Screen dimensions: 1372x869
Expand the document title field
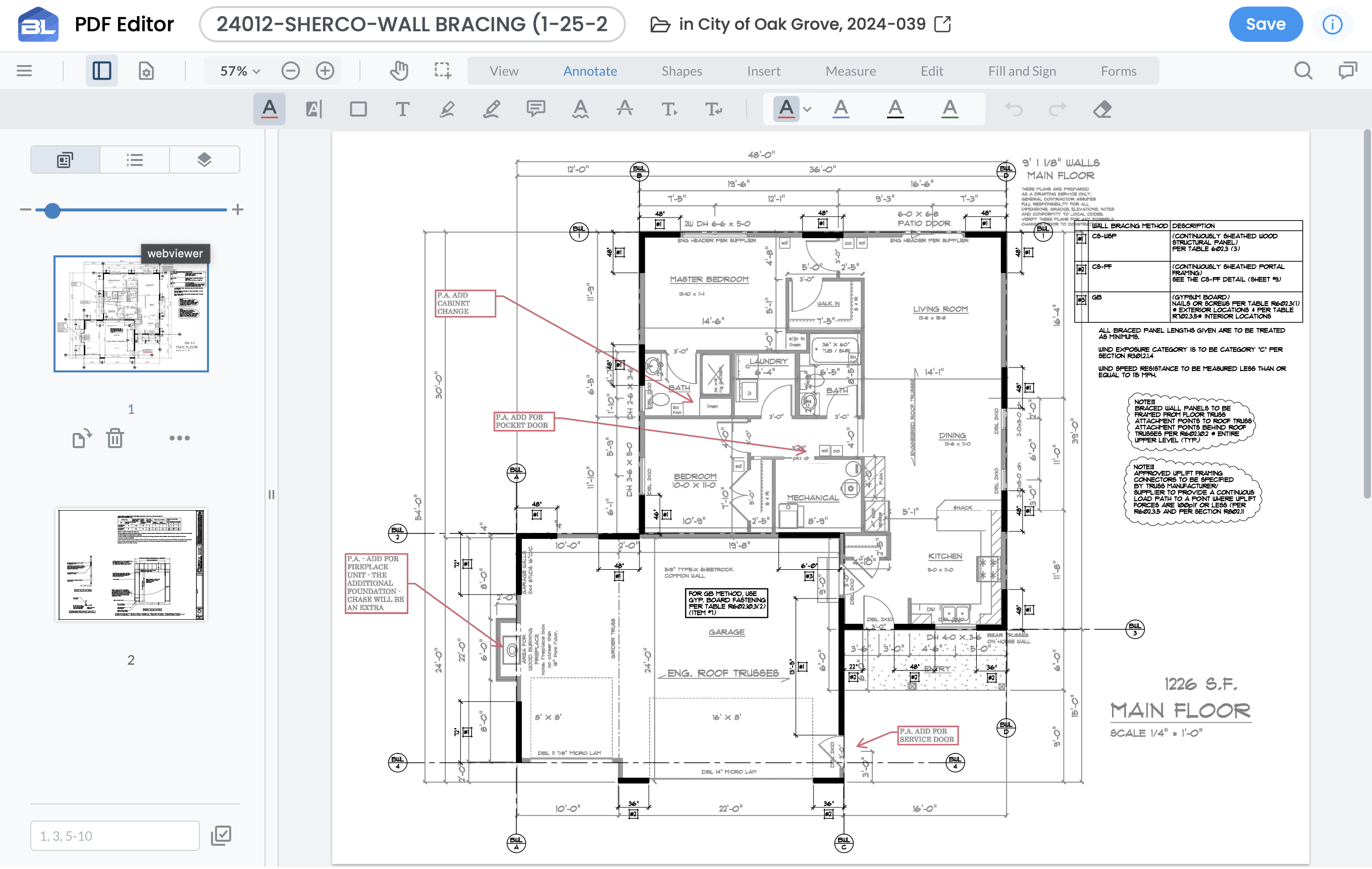(412, 24)
